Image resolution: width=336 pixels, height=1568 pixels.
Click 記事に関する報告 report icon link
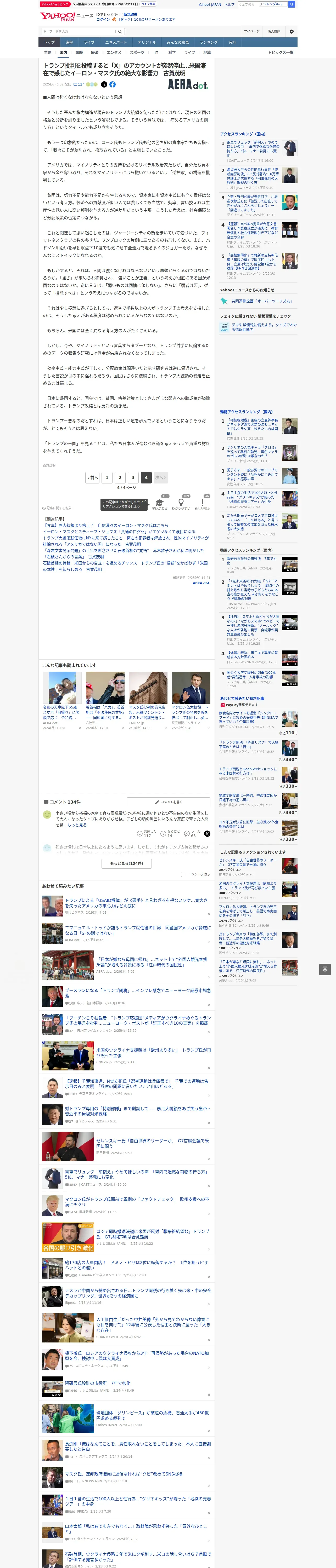[x=57, y=508]
